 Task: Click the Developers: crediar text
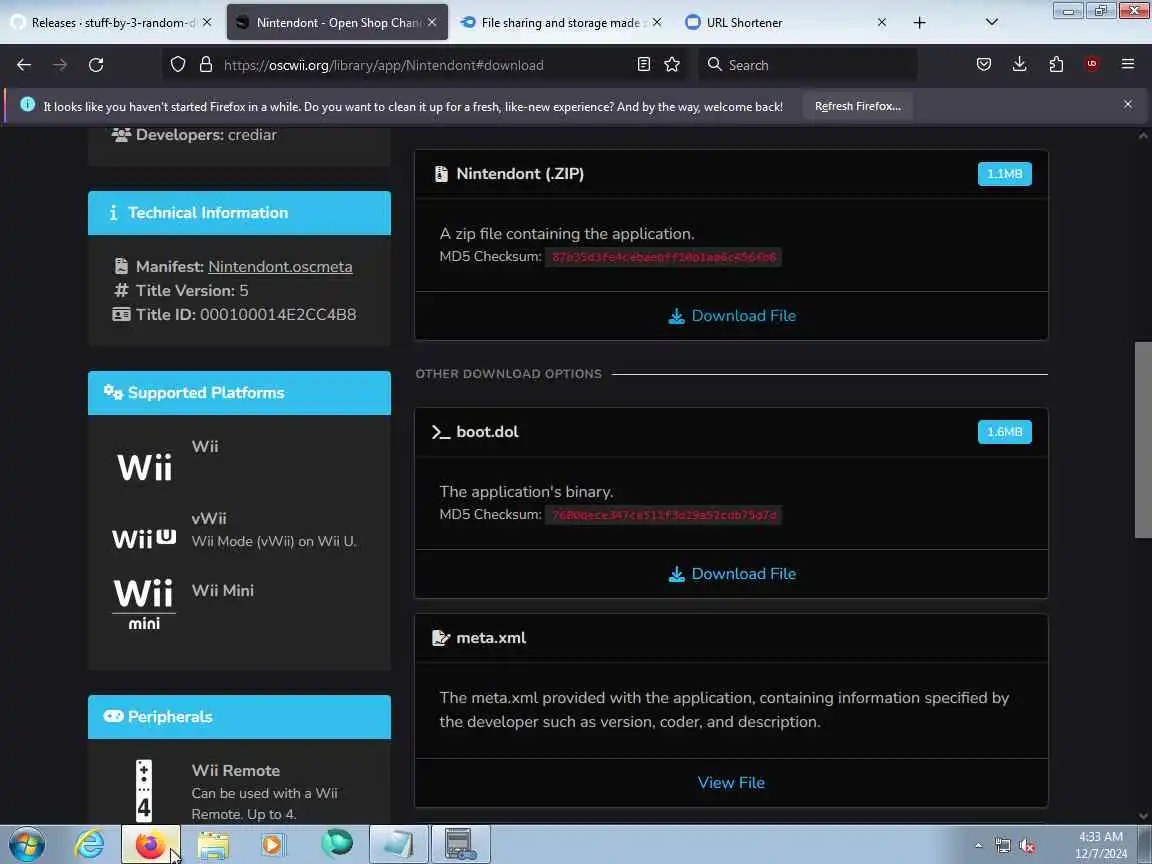206,134
